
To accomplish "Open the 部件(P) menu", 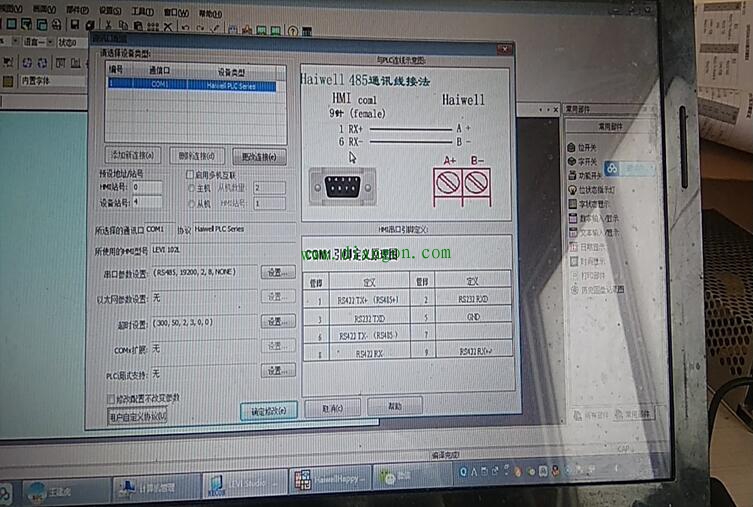I will [x=77, y=10].
